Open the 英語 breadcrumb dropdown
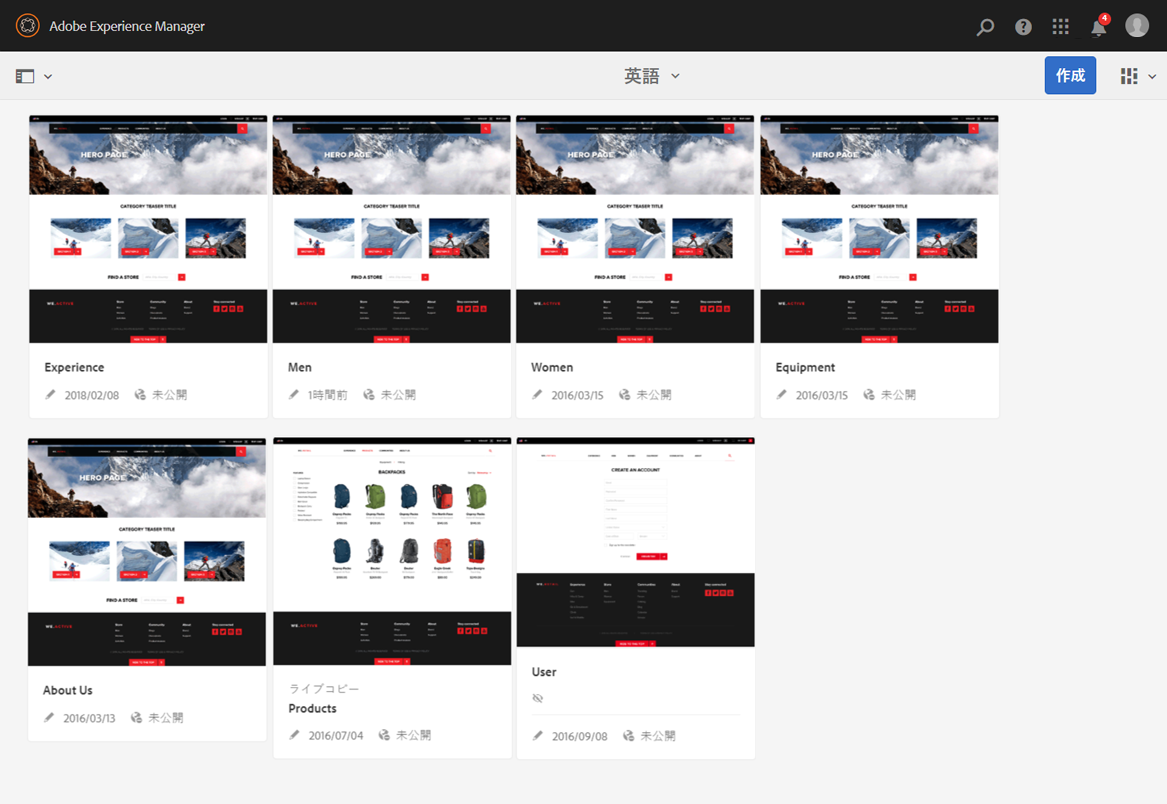Screen dimensions: 1167x804 651,76
